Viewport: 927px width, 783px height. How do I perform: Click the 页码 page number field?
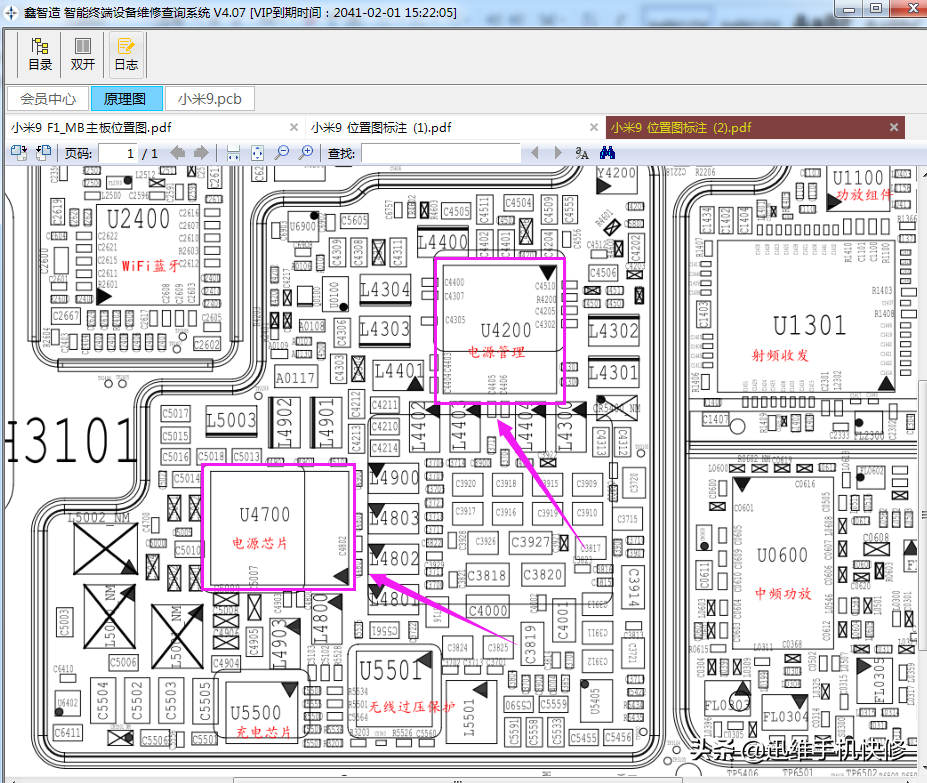(x=118, y=154)
